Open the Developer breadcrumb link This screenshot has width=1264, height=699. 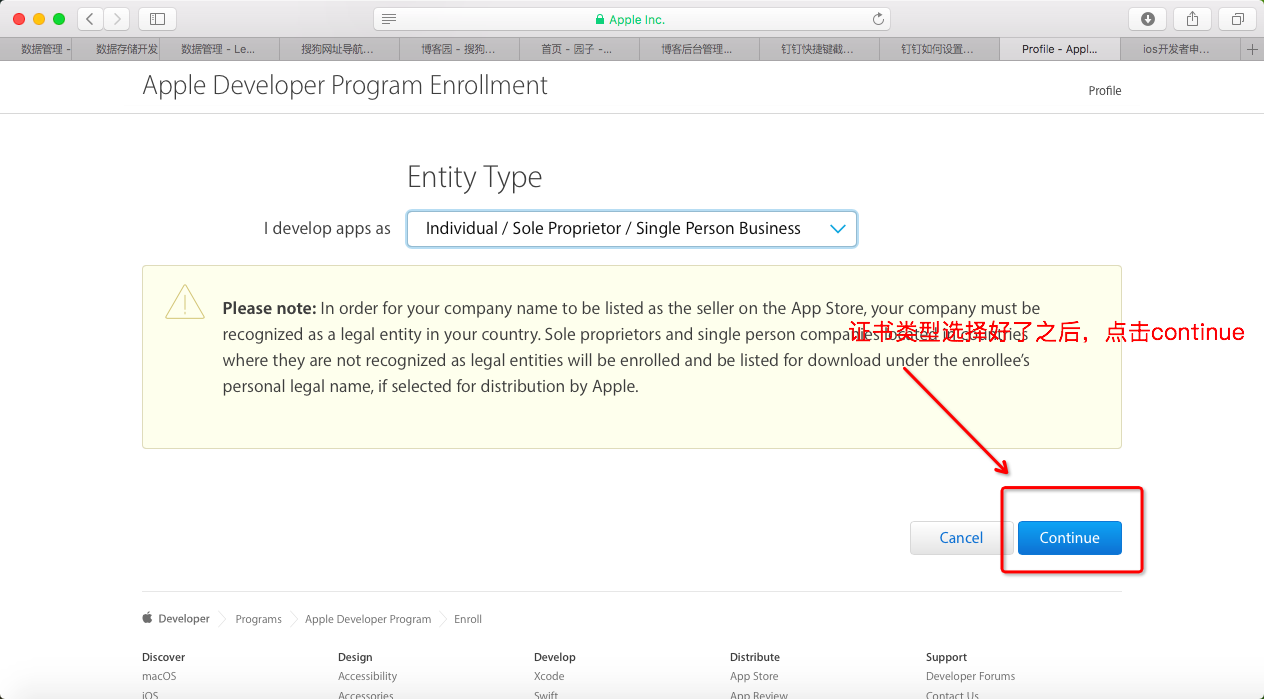[x=184, y=619]
